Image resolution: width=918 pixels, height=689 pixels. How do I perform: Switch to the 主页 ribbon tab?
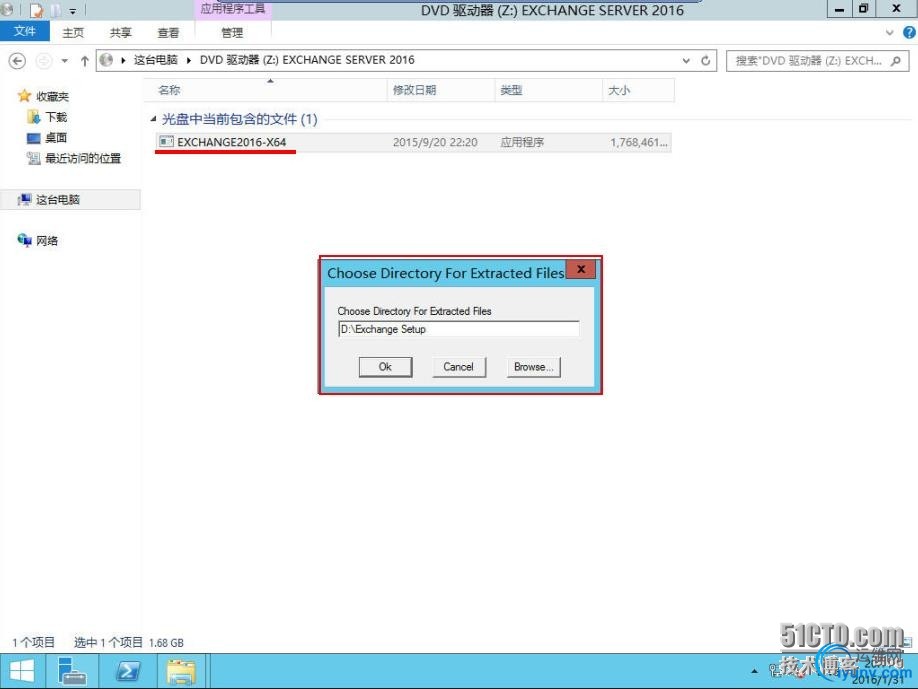click(73, 33)
